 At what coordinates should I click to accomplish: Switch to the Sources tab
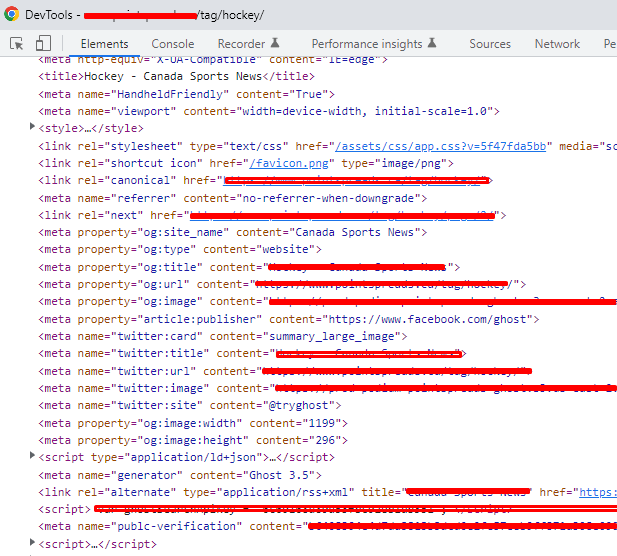[x=490, y=44]
